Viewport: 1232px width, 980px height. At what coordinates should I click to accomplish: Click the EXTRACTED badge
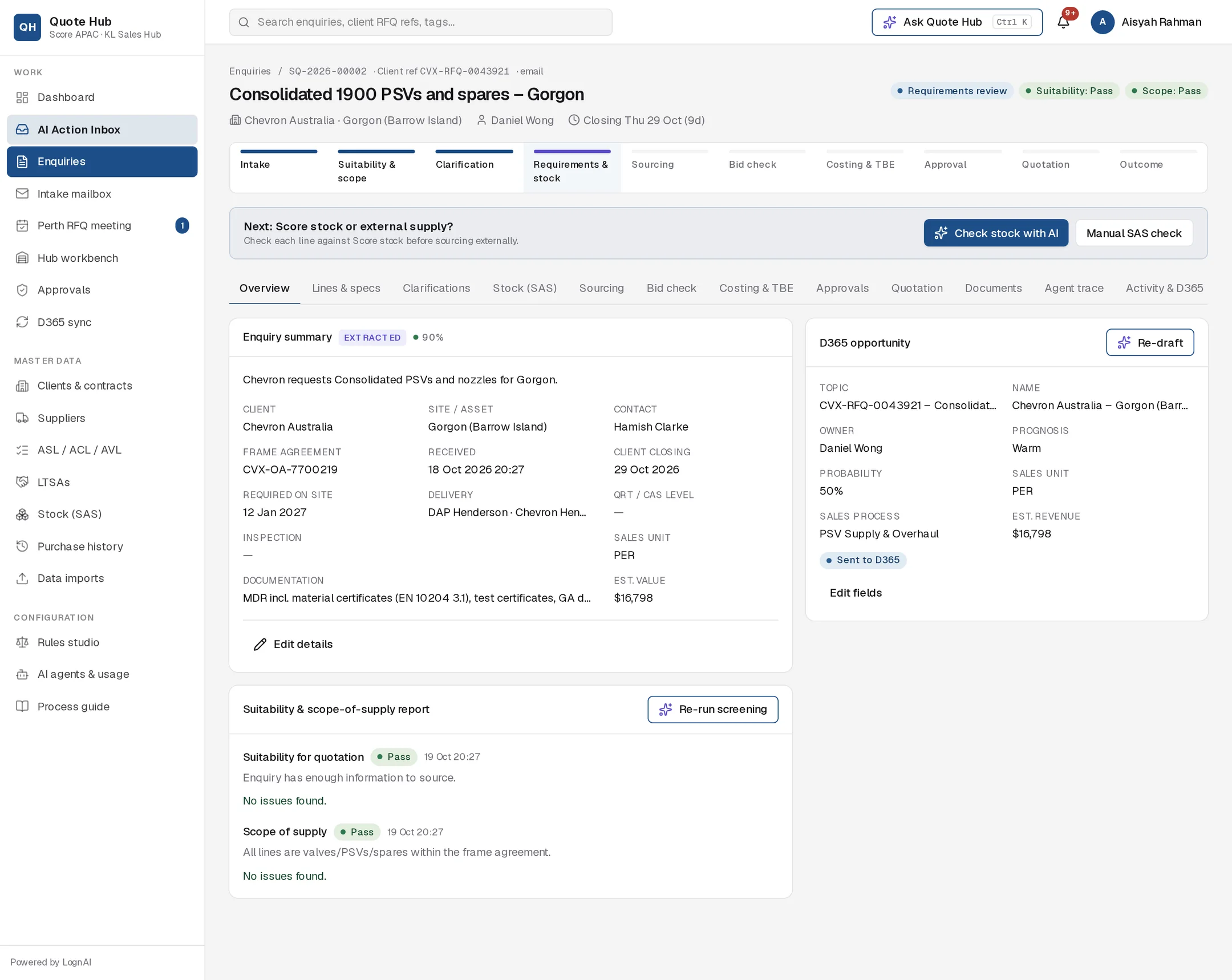tap(372, 337)
